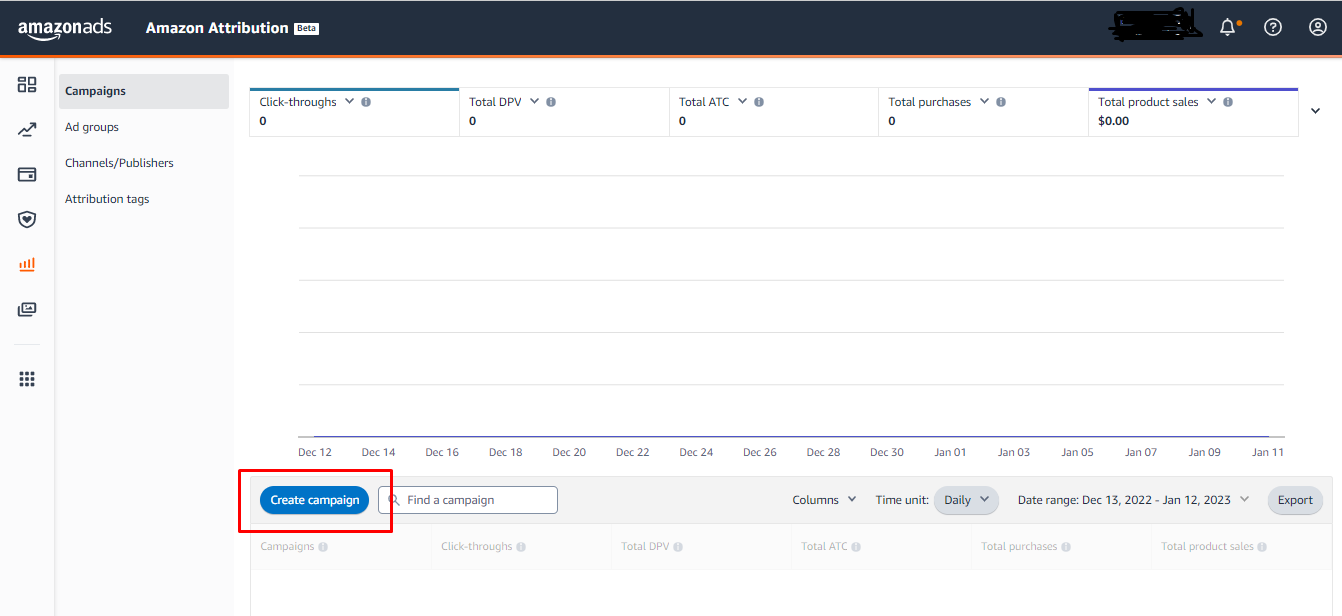The height and width of the screenshot is (616, 1342).
Task: Click the Dec 12 chart axis label
Action: [315, 452]
